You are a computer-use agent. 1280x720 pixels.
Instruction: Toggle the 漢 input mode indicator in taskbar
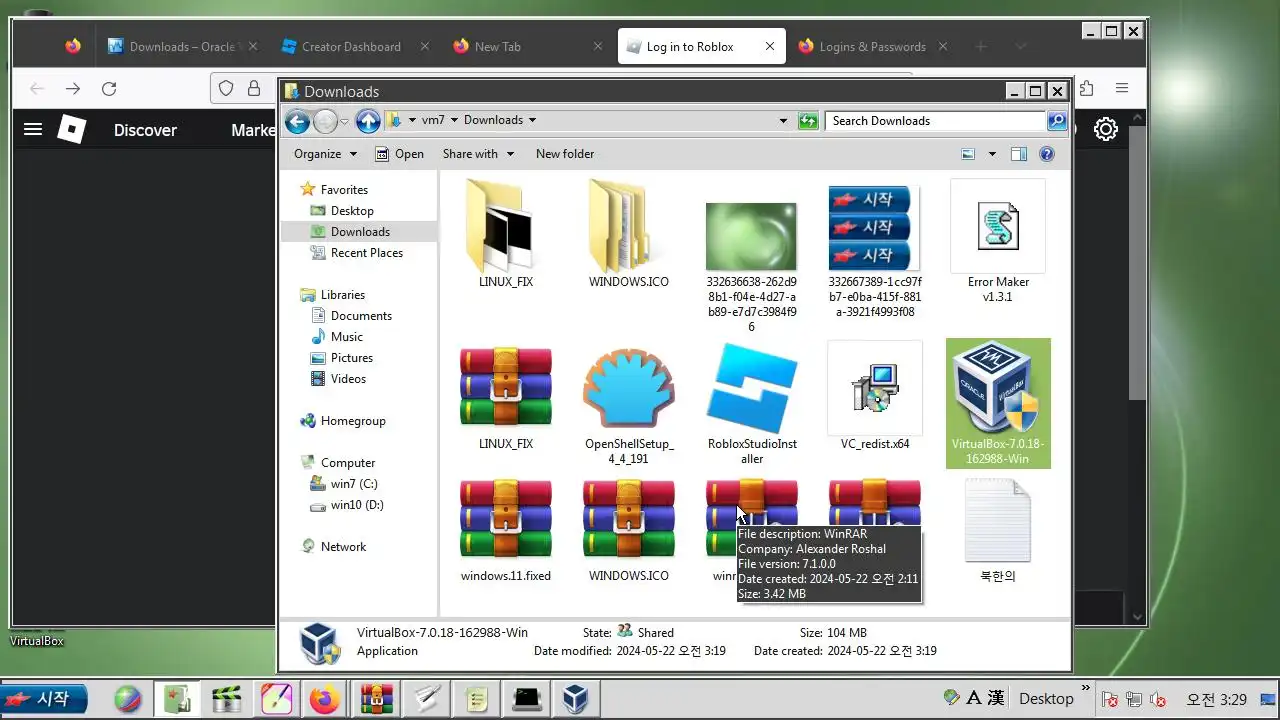click(x=996, y=698)
